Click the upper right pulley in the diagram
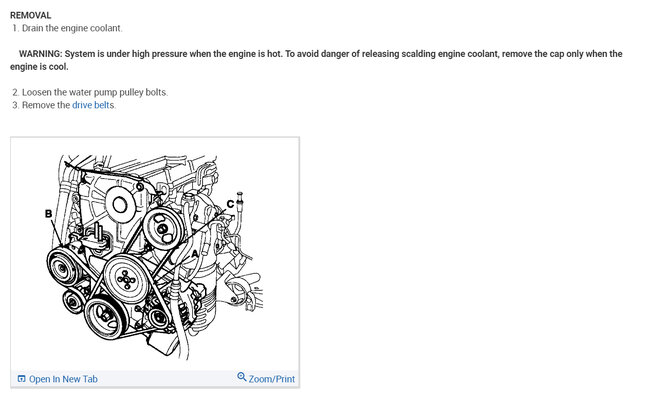The height and width of the screenshot is (408, 650). (163, 228)
